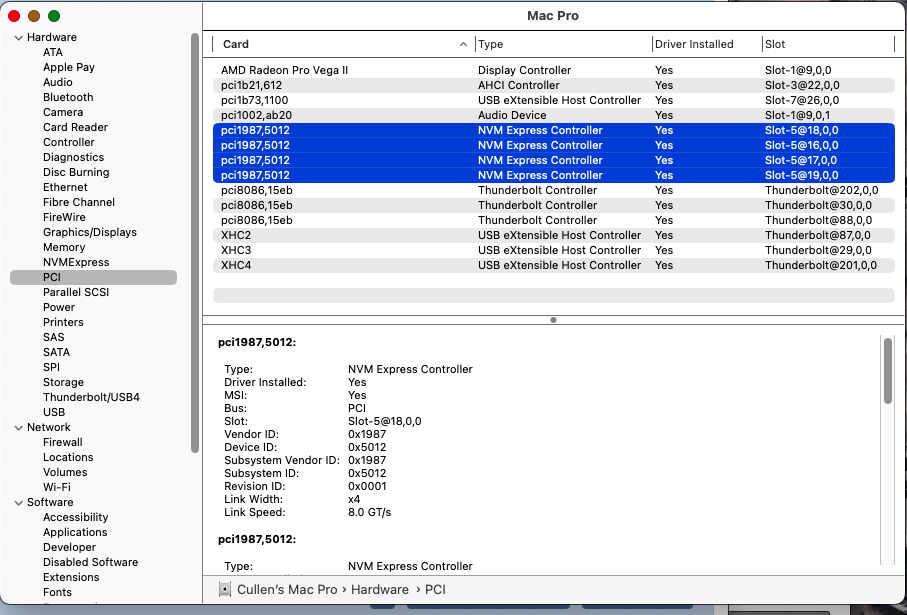Select Accessibility under Software

click(75, 518)
